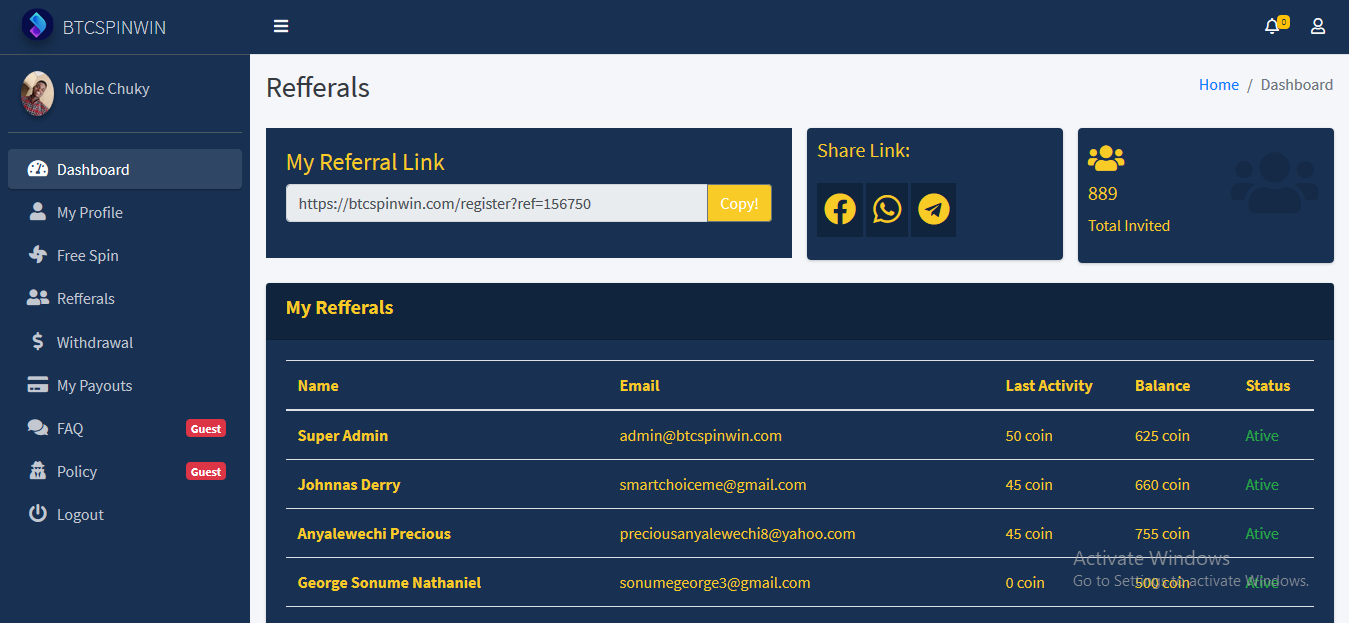
Task: Share referral link on Facebook
Action: (840, 209)
